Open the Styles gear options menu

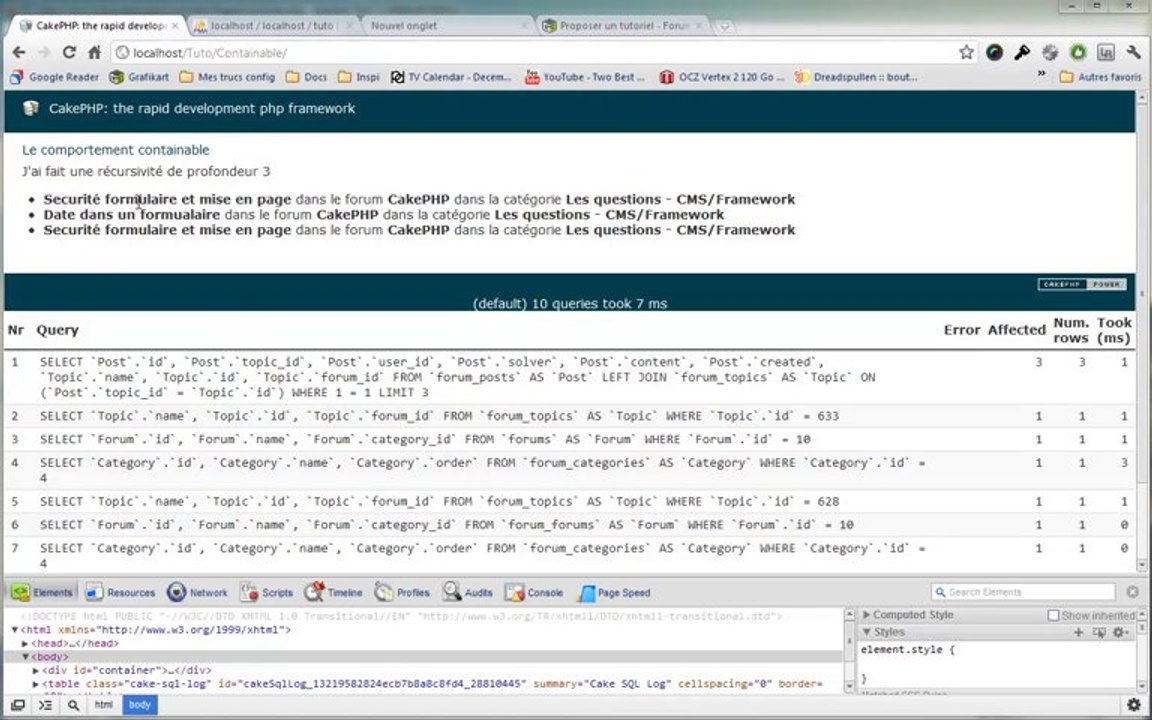[1120, 633]
